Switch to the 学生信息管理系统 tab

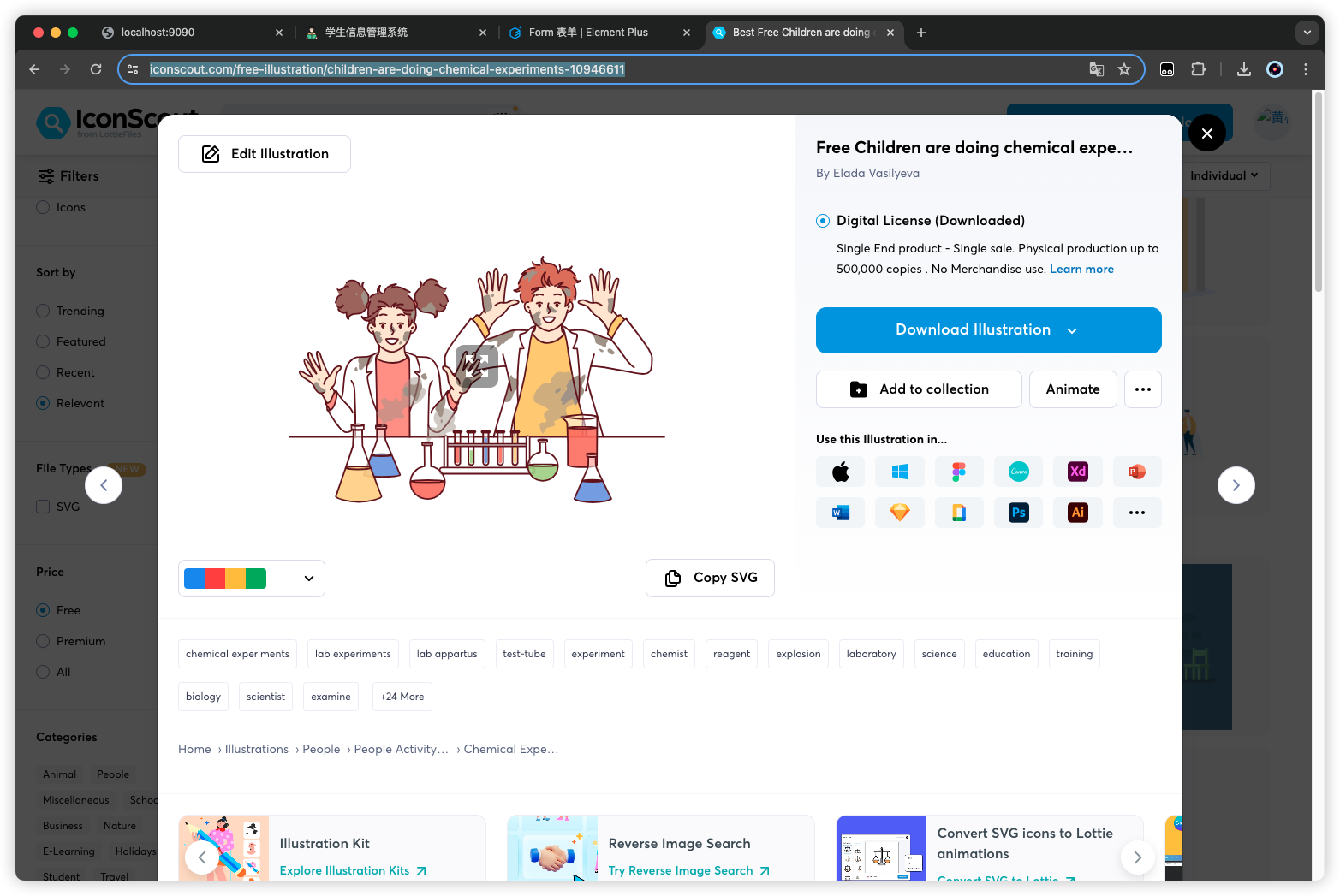pos(396,33)
